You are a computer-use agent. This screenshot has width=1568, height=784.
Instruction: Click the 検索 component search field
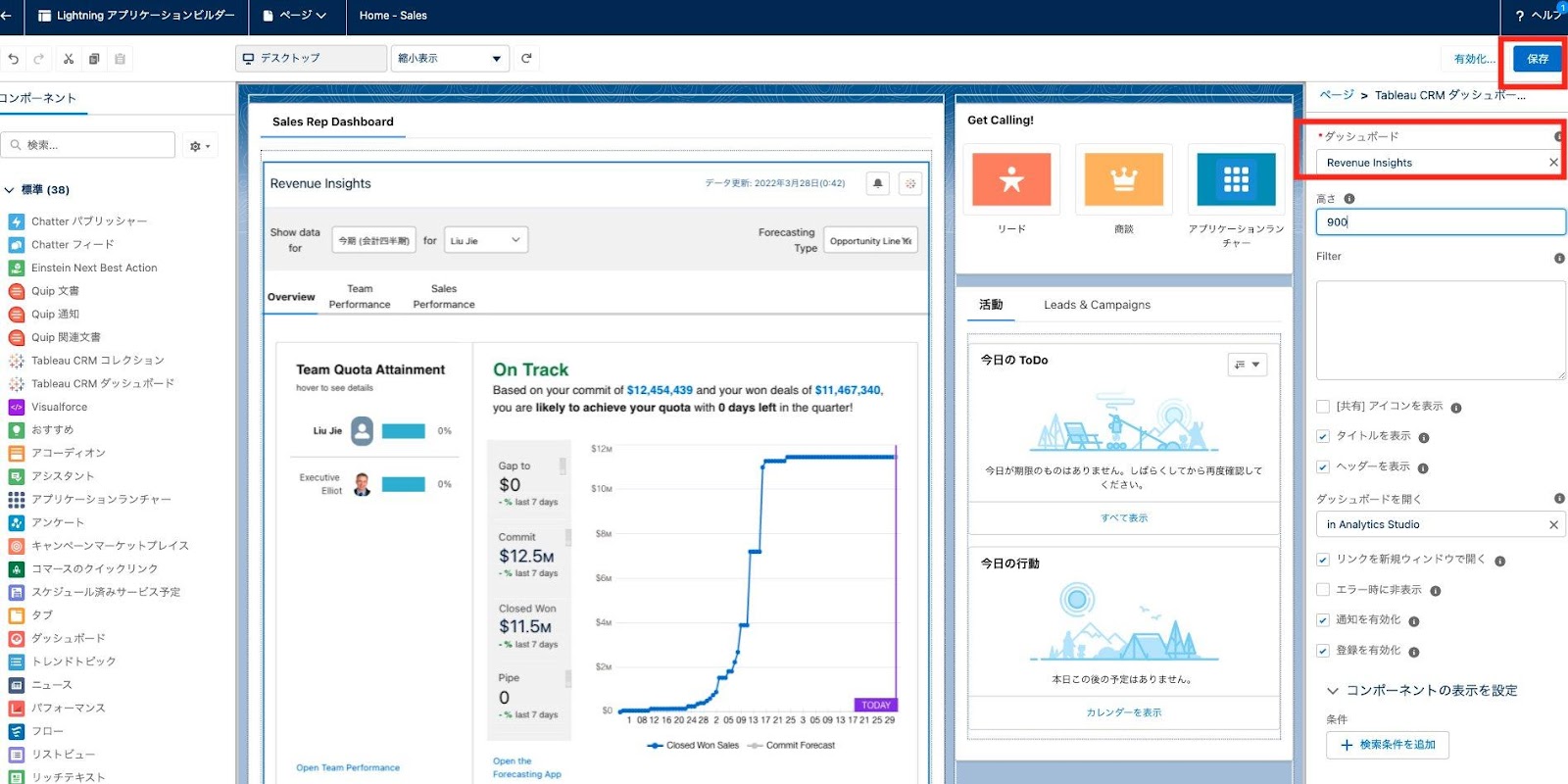click(88, 145)
